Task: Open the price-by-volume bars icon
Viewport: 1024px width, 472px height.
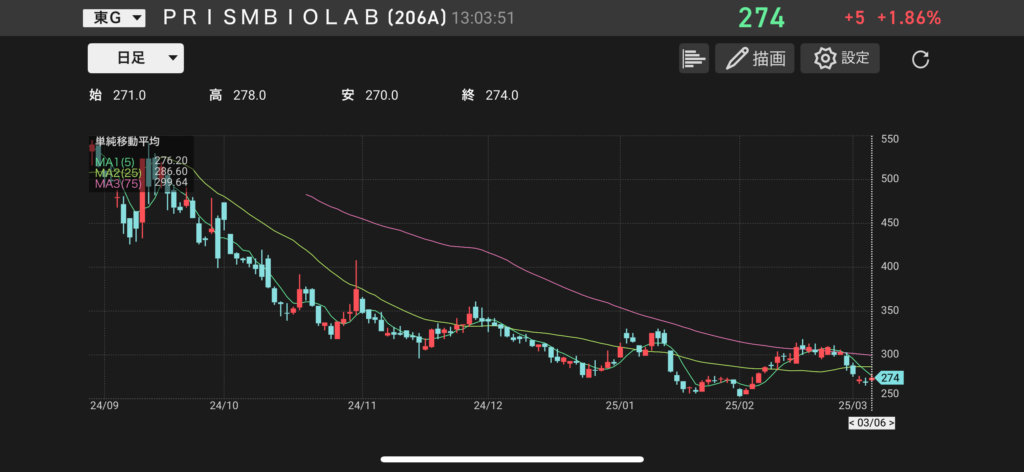Action: click(693, 59)
